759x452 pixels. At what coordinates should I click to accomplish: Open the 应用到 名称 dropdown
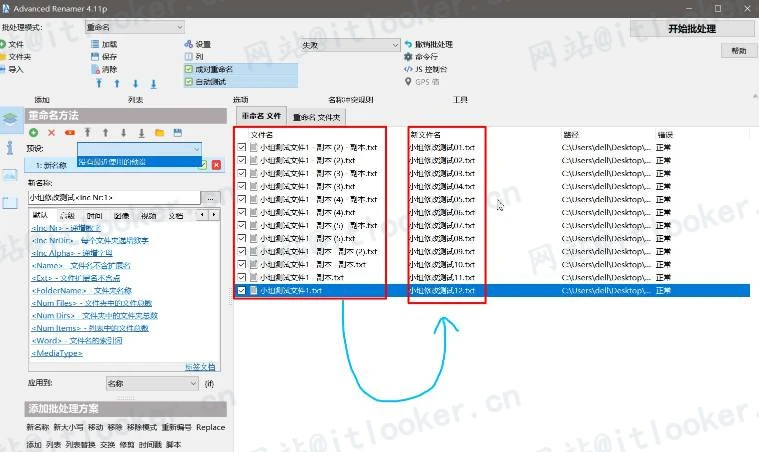pos(152,383)
